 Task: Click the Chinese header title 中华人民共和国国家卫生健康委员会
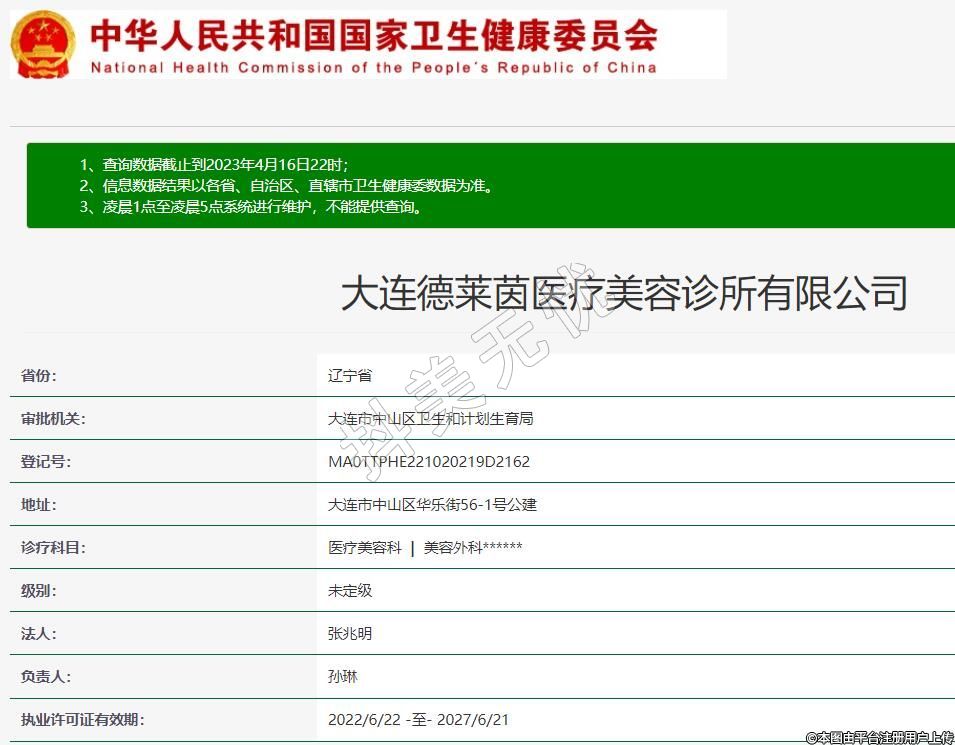[x=374, y=35]
